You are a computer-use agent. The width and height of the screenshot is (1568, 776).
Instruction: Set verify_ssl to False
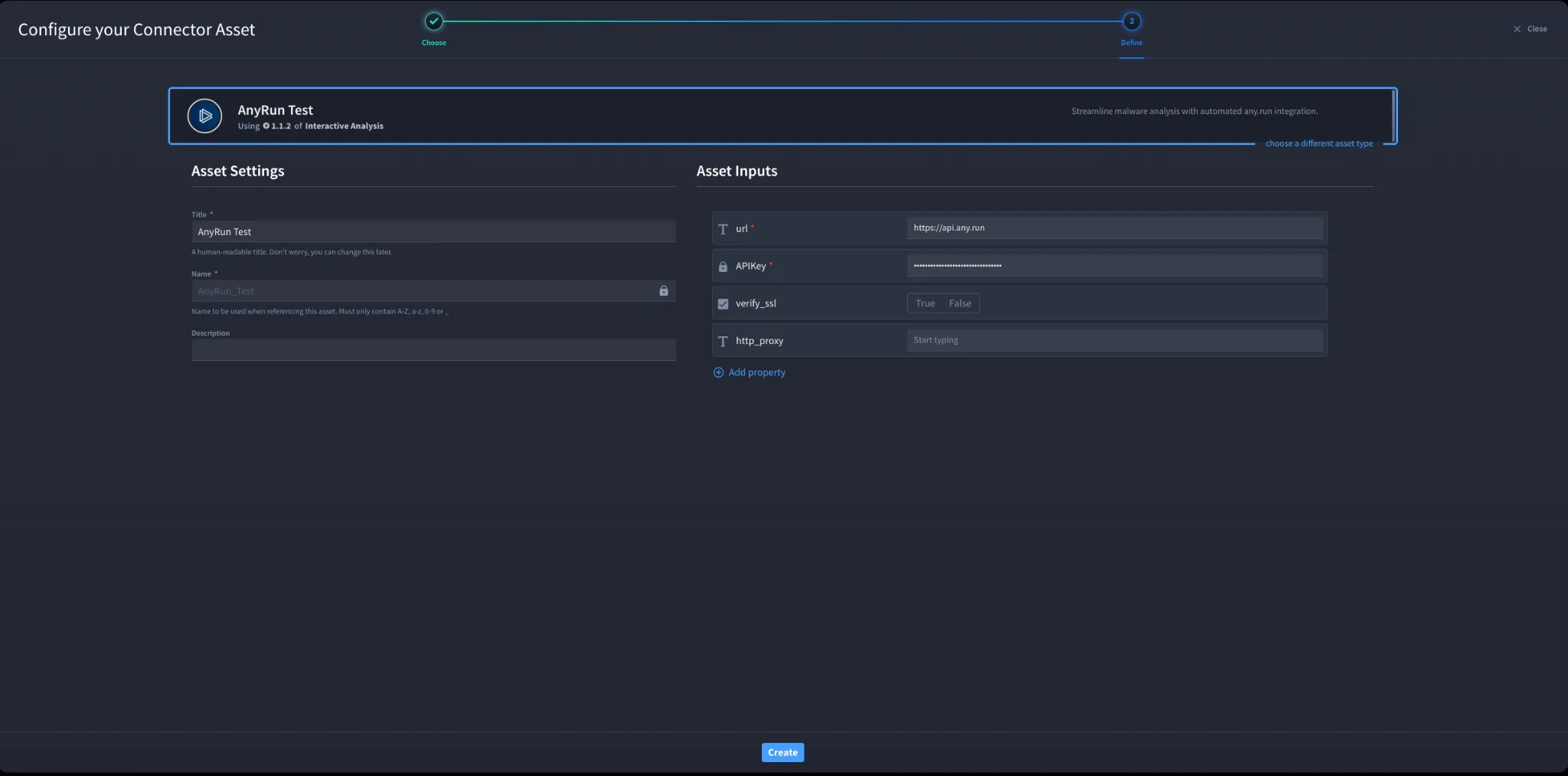pyautogui.click(x=960, y=303)
